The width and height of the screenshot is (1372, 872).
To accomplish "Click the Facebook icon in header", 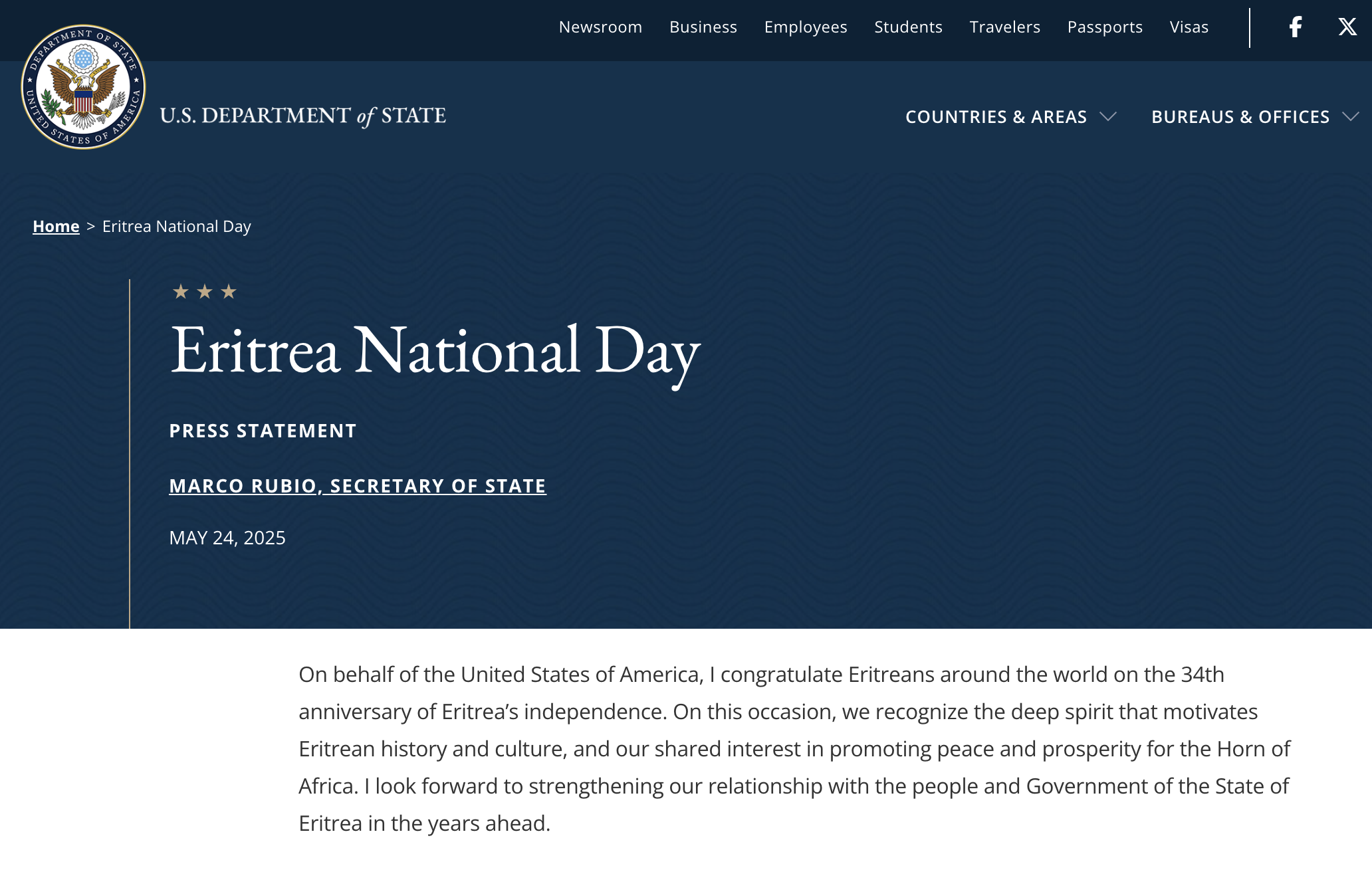I will click(1295, 27).
